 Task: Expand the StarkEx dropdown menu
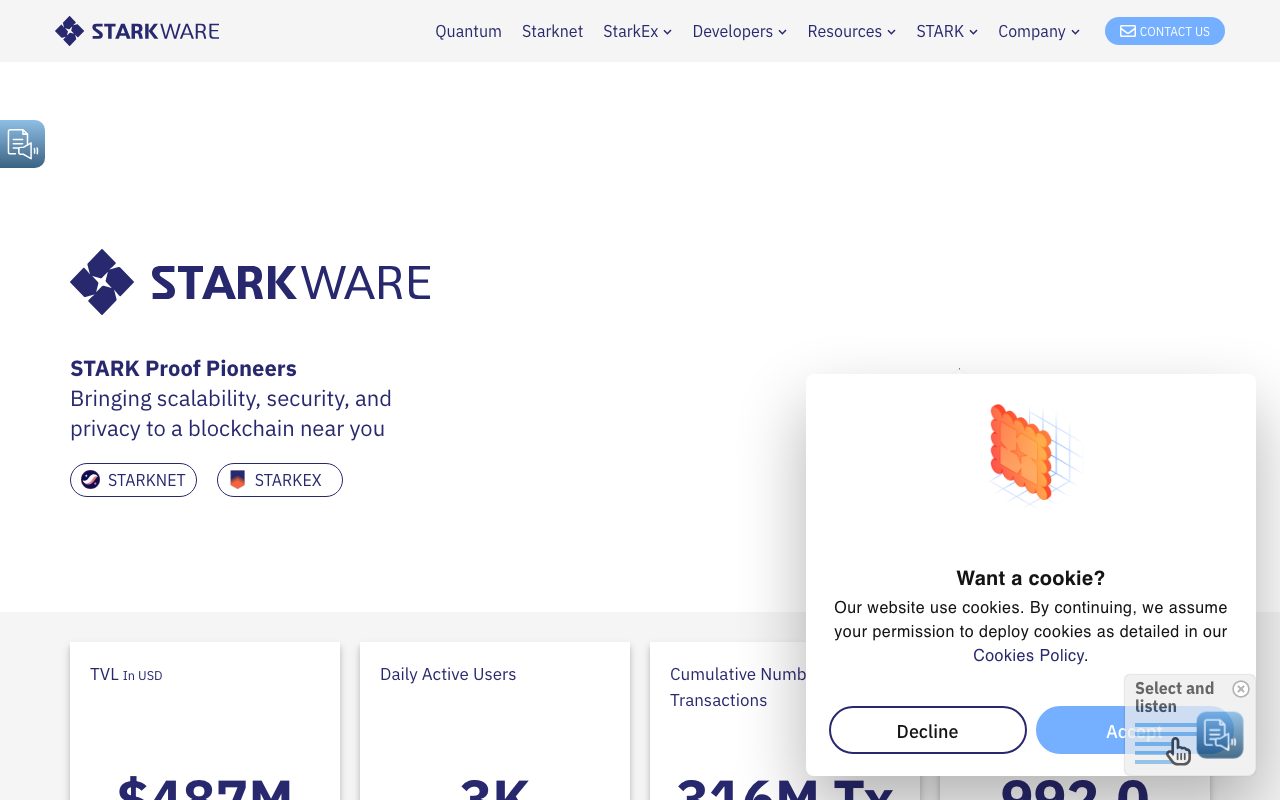[637, 31]
